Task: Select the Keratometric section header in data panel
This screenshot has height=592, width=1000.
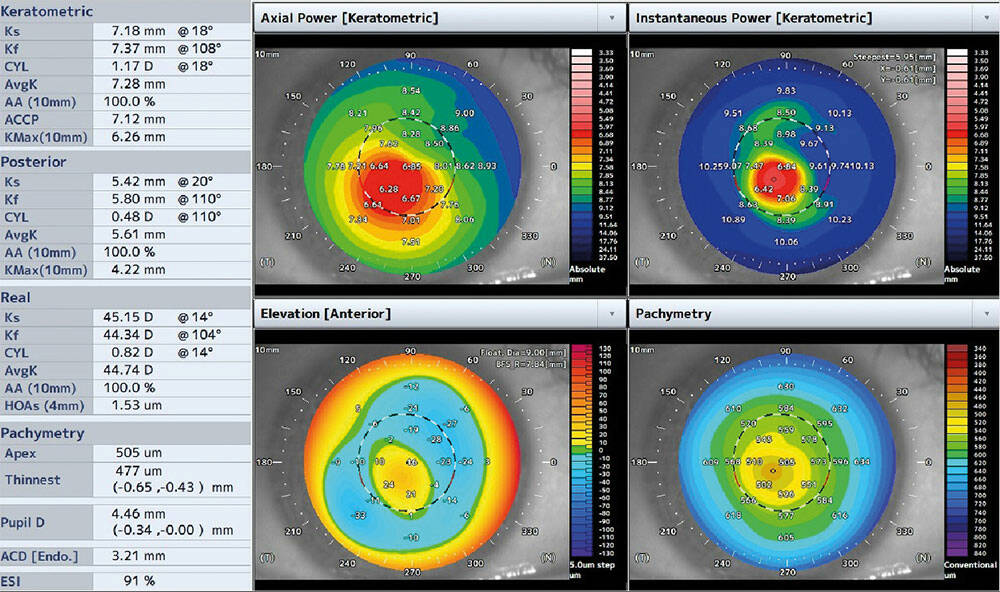Action: 47,12
